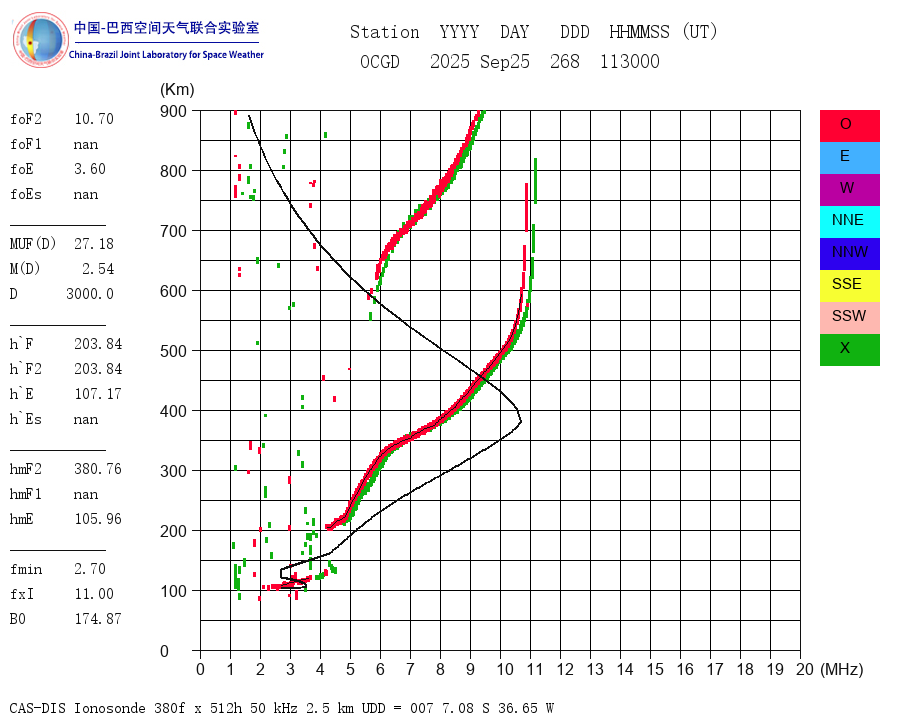The height and width of the screenshot is (720, 900).
Task: Click the red O legend swatch
Action: [x=849, y=126]
